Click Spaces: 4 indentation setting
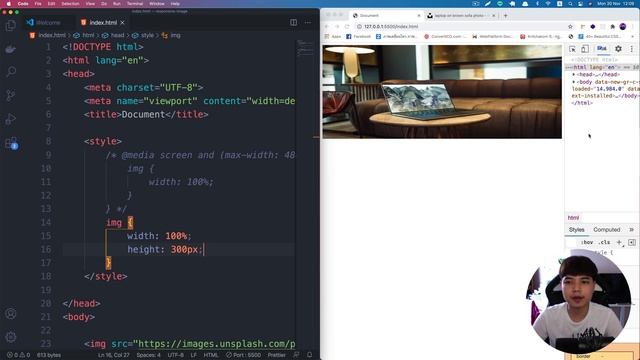 (149, 355)
